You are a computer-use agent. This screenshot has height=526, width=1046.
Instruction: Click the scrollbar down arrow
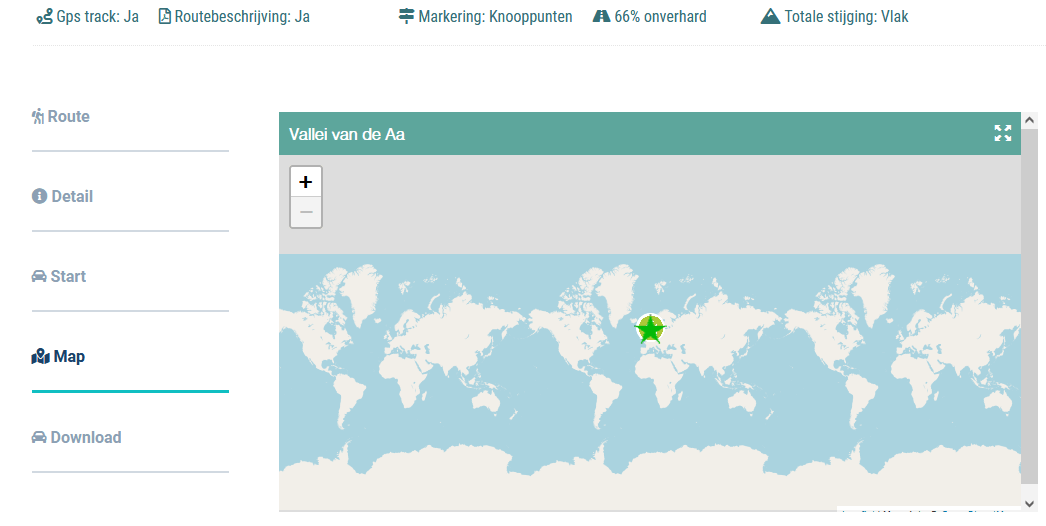pos(1030,502)
